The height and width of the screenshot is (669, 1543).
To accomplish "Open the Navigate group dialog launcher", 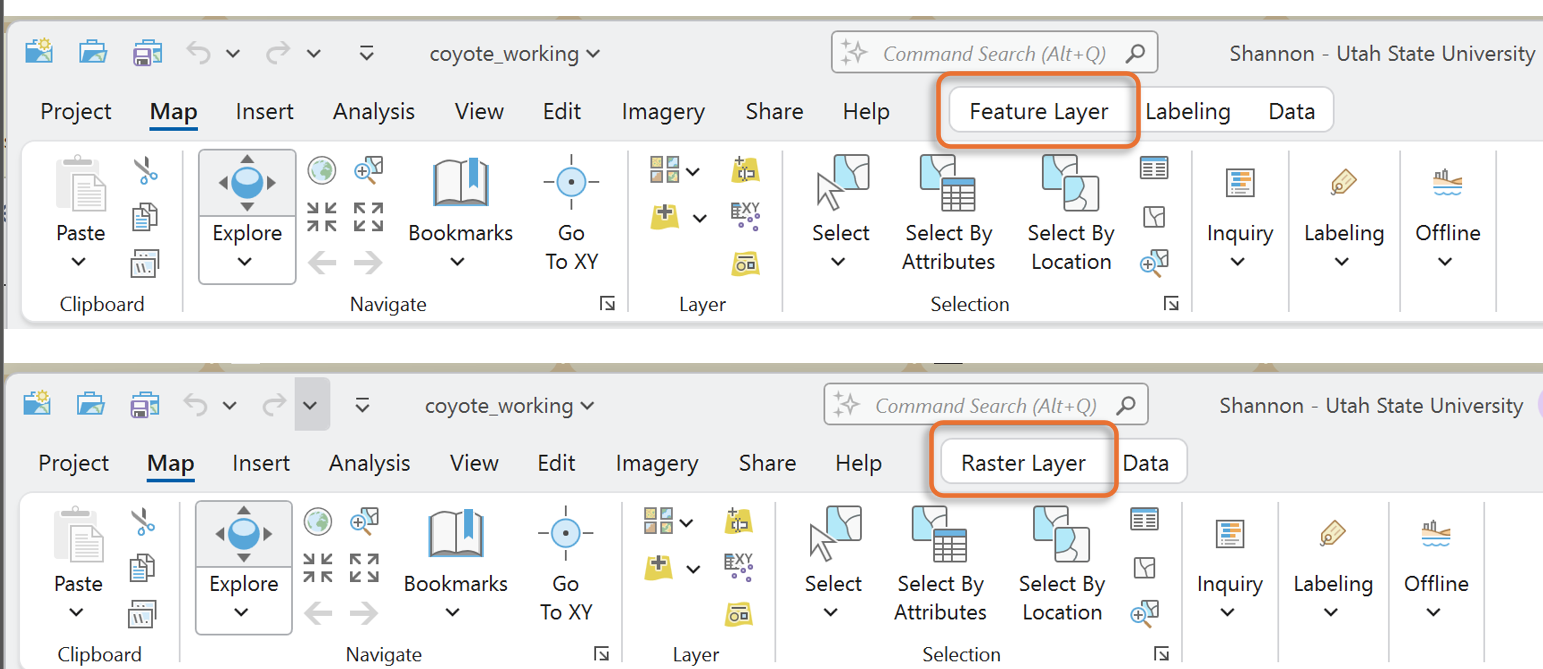I will pos(608,303).
